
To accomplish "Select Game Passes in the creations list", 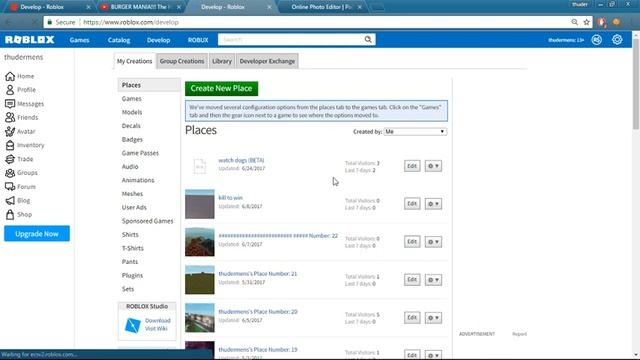I will click(x=140, y=153).
